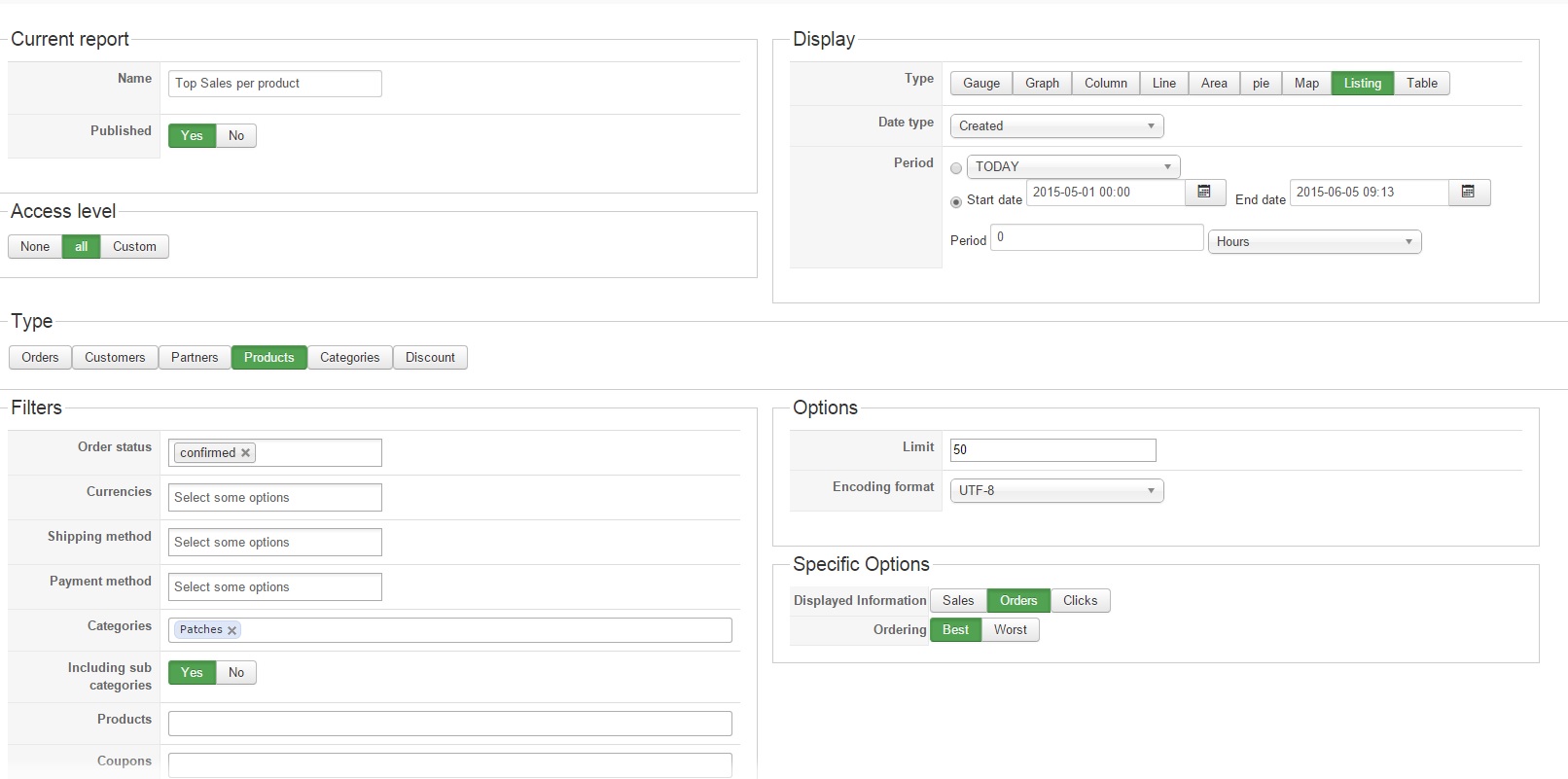Remove the confirmed order status tag

tap(246, 453)
